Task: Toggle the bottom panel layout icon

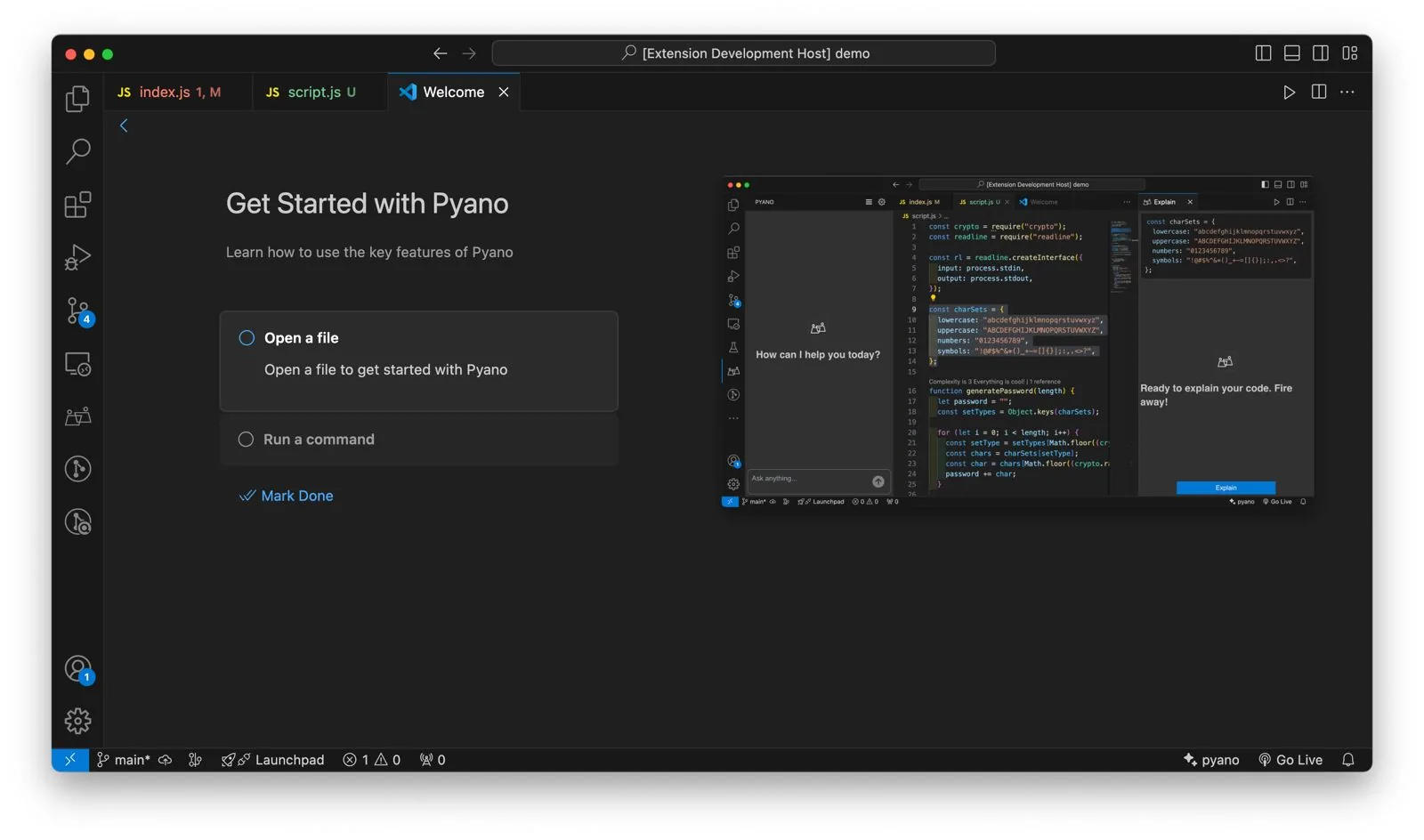Action: click(x=1292, y=53)
